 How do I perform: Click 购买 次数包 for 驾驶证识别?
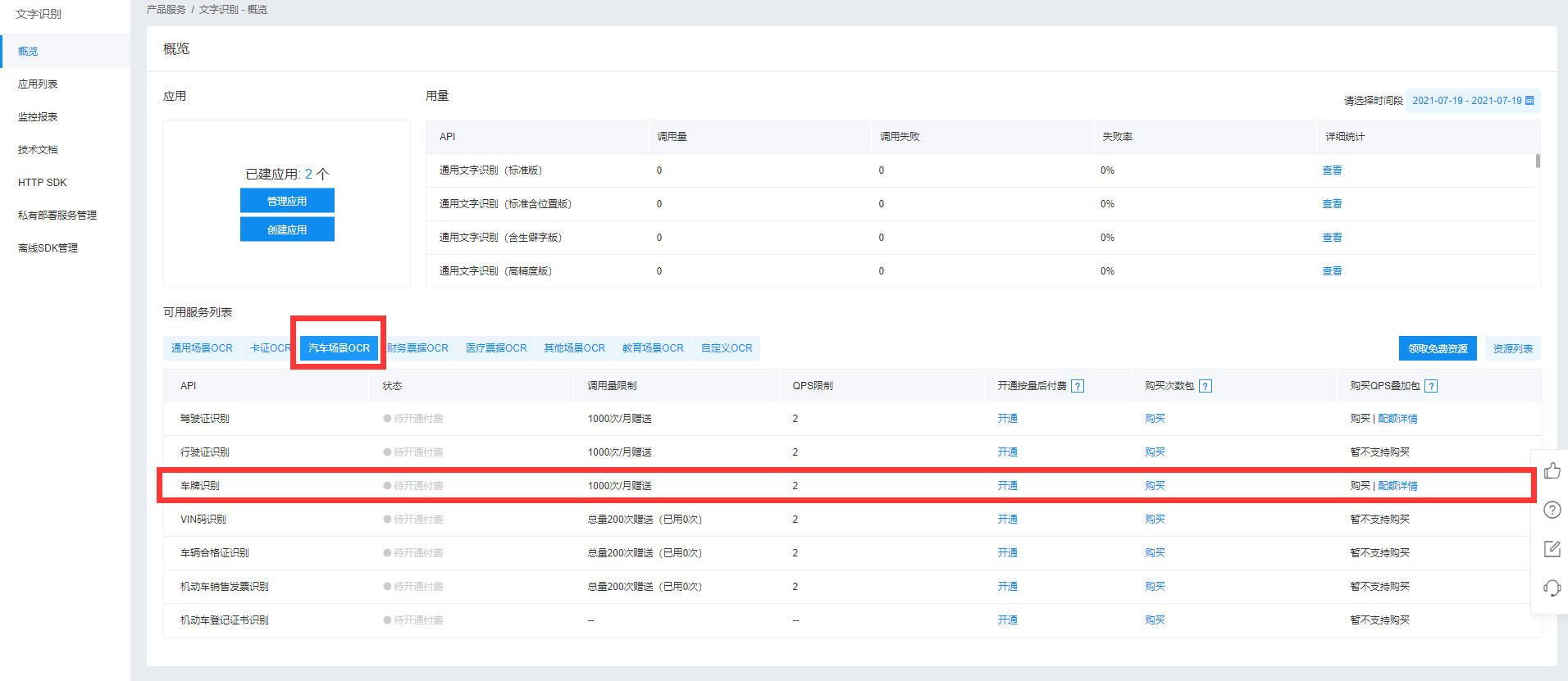coord(1155,419)
